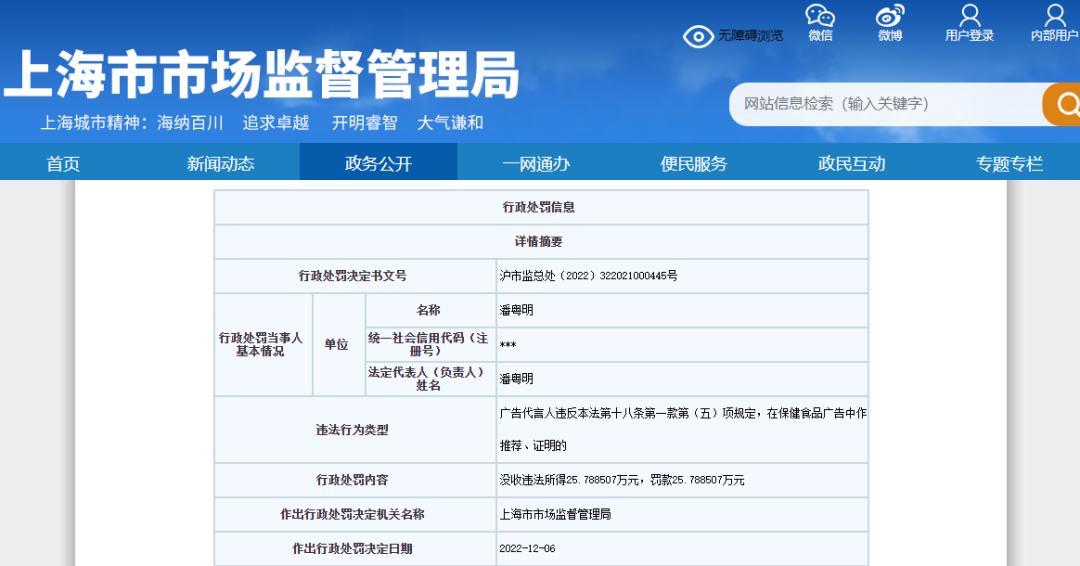Open the 新闻动态 navigation tab
Screen dimensions: 1080x566
(x=221, y=163)
